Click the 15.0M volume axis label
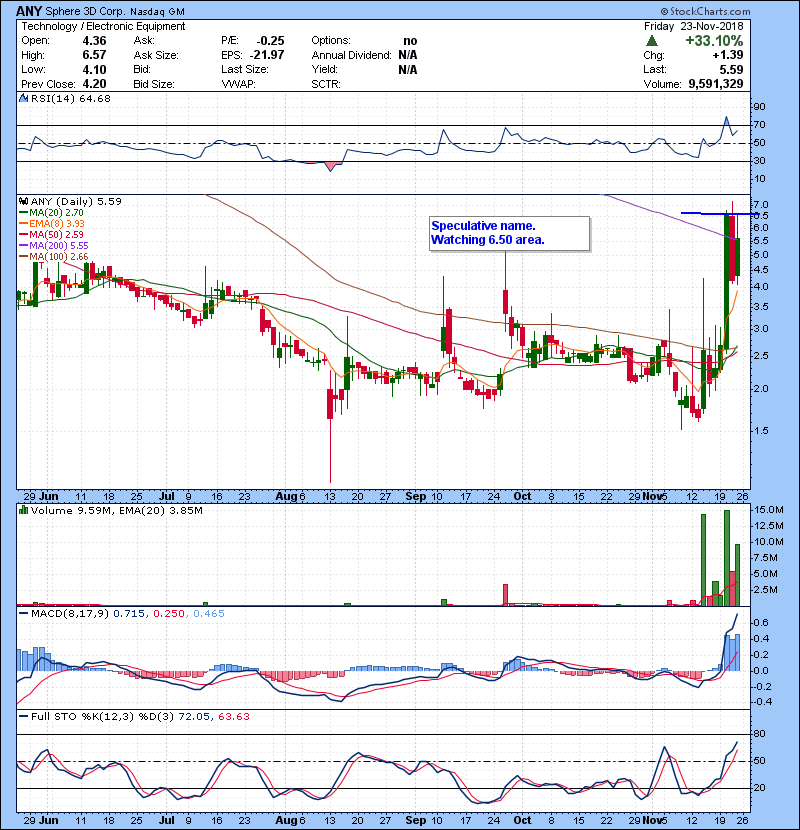The height and width of the screenshot is (830, 800). [768, 510]
